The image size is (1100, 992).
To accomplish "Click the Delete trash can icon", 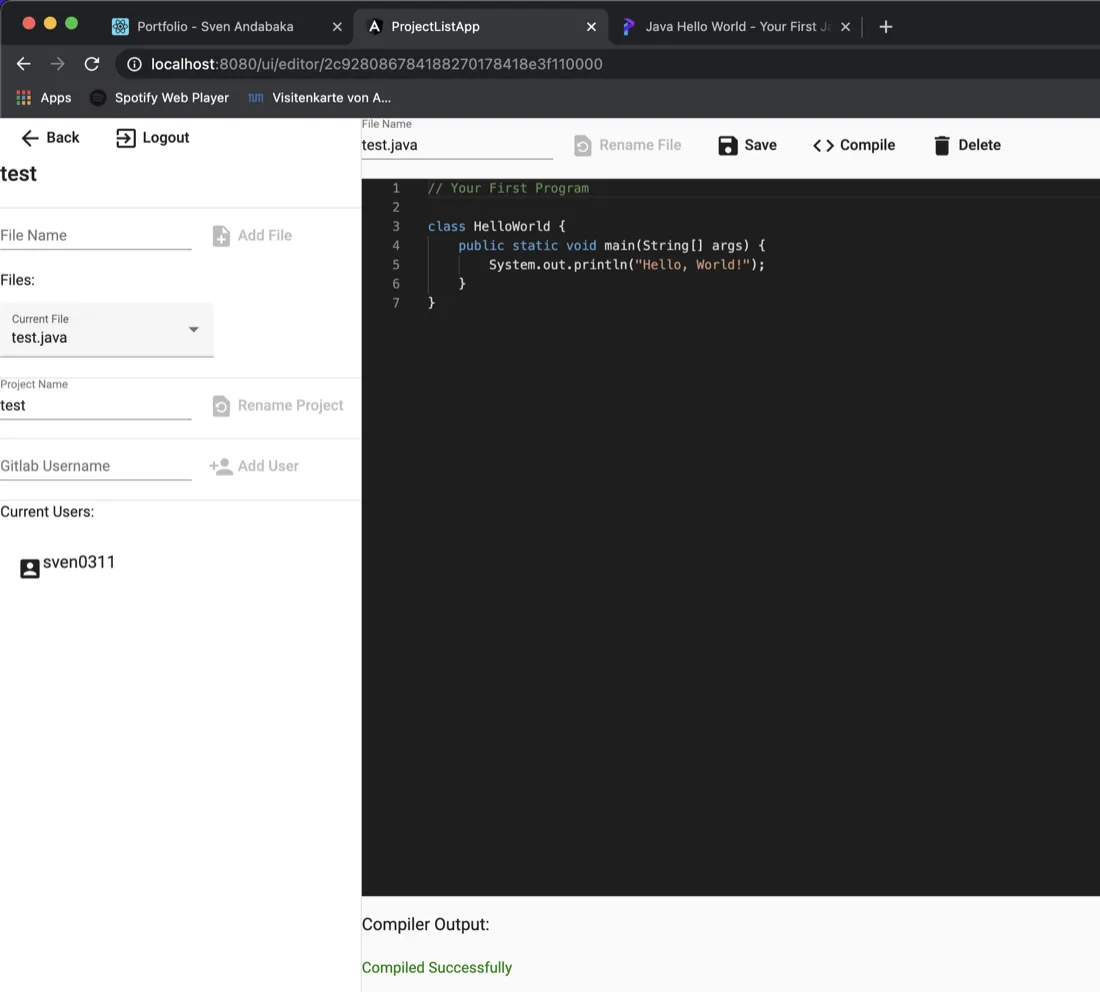I will pyautogui.click(x=941, y=145).
